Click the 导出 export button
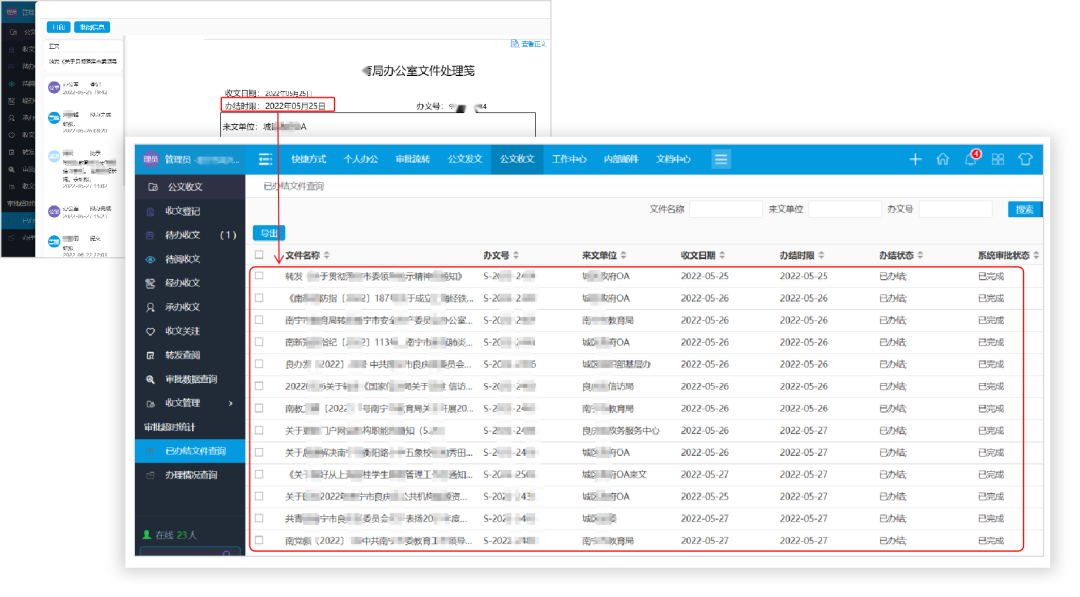The width and height of the screenshot is (1080, 597). [270, 232]
